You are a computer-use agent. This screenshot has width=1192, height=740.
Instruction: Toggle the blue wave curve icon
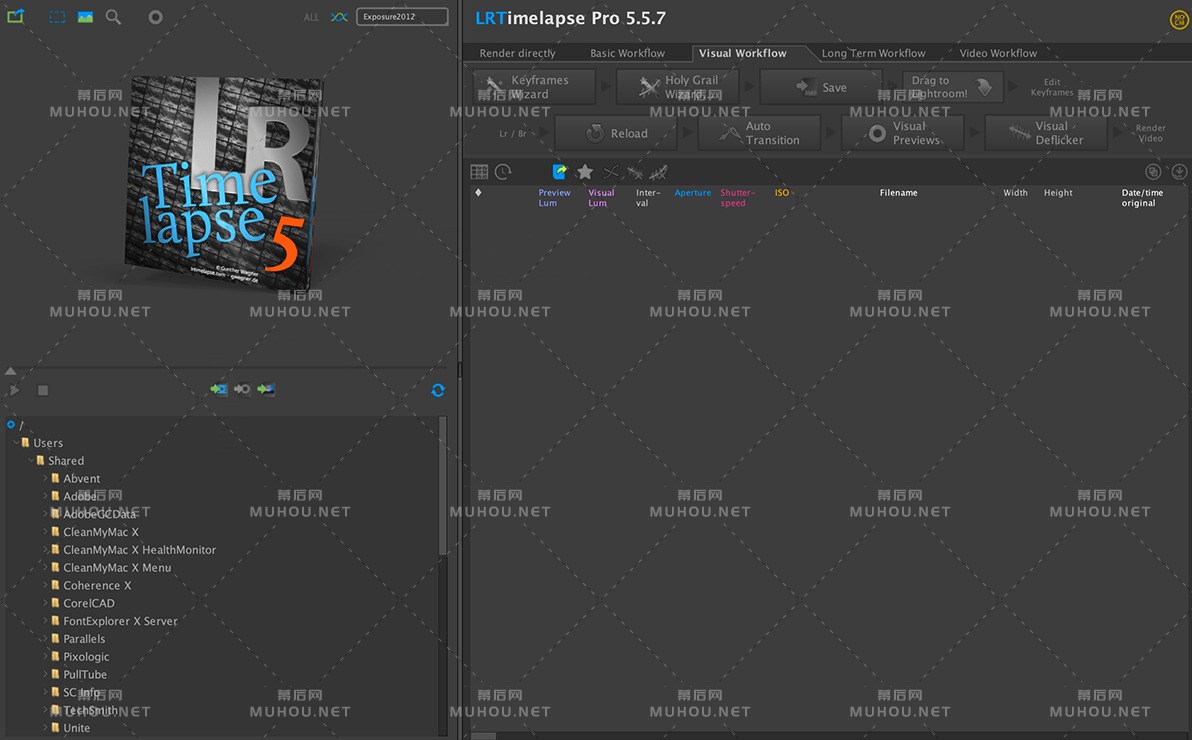coord(339,17)
